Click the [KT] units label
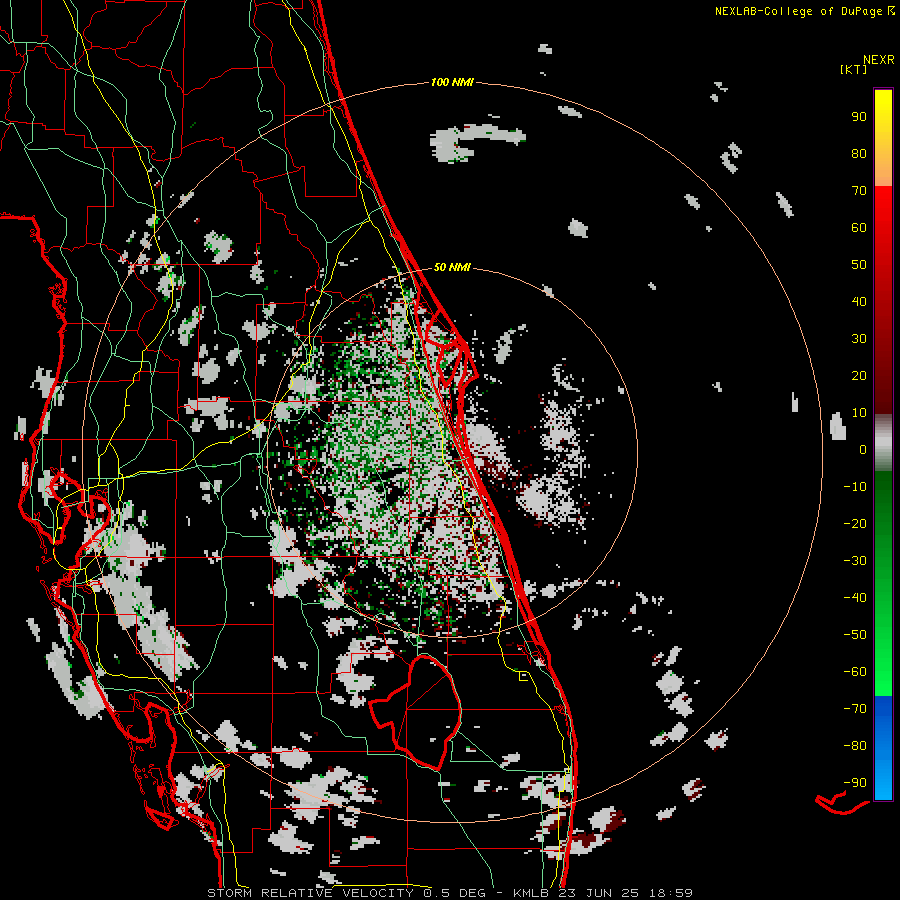 853,69
